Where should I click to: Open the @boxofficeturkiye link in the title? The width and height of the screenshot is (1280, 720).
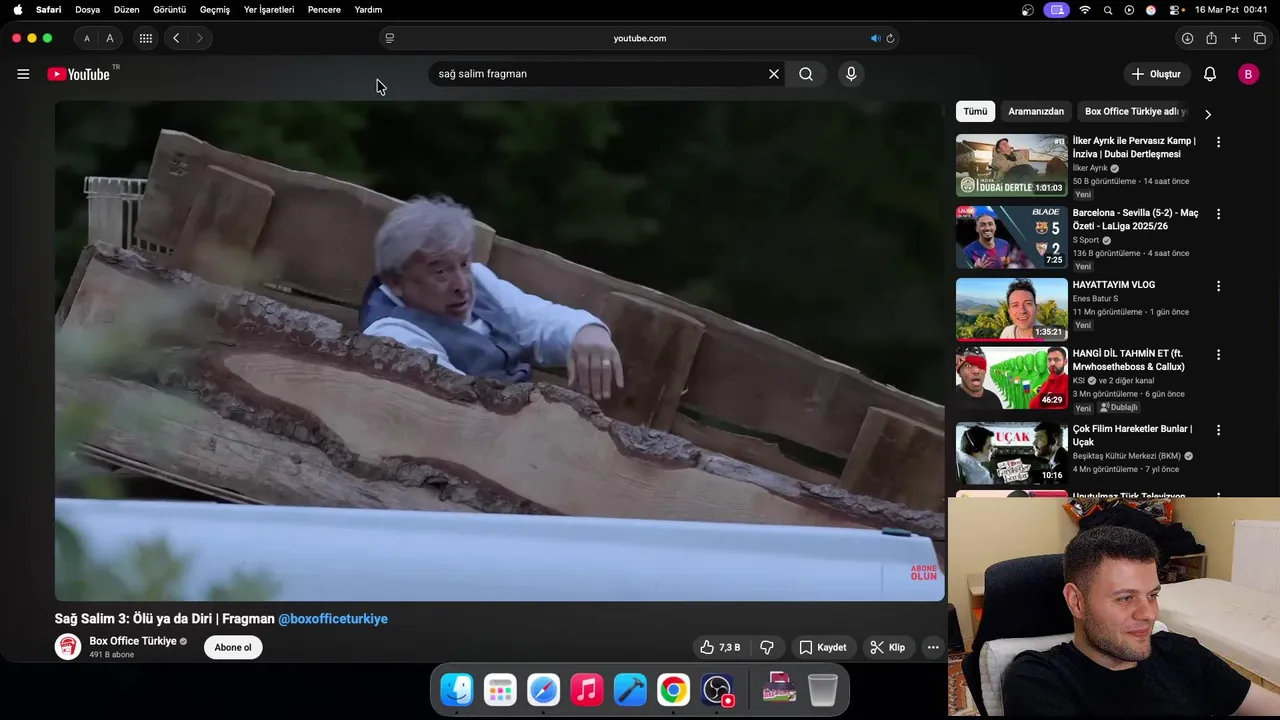(333, 619)
